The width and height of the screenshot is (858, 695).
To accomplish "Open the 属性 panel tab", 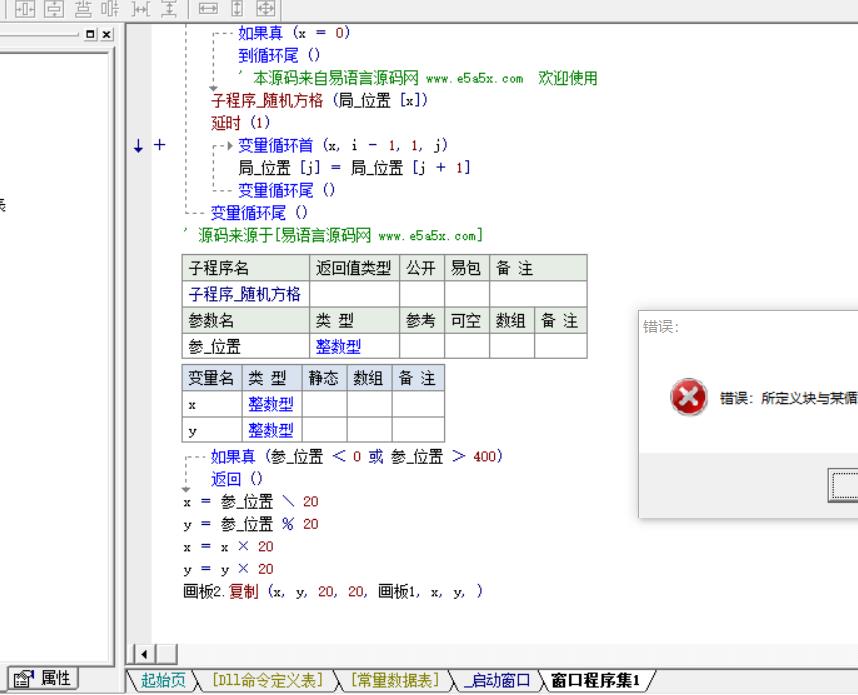I will tap(43, 679).
